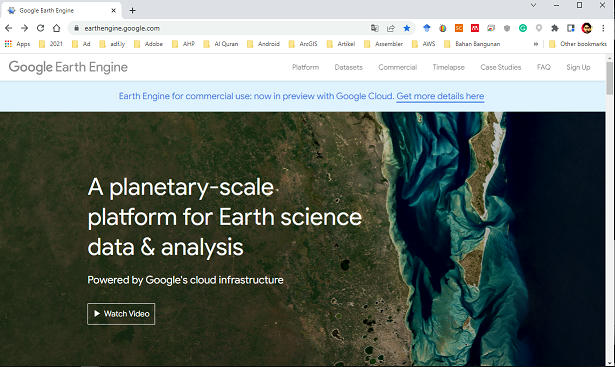Open the Apps shortcut in bookmarks bar
The image size is (615, 367).
(17, 44)
